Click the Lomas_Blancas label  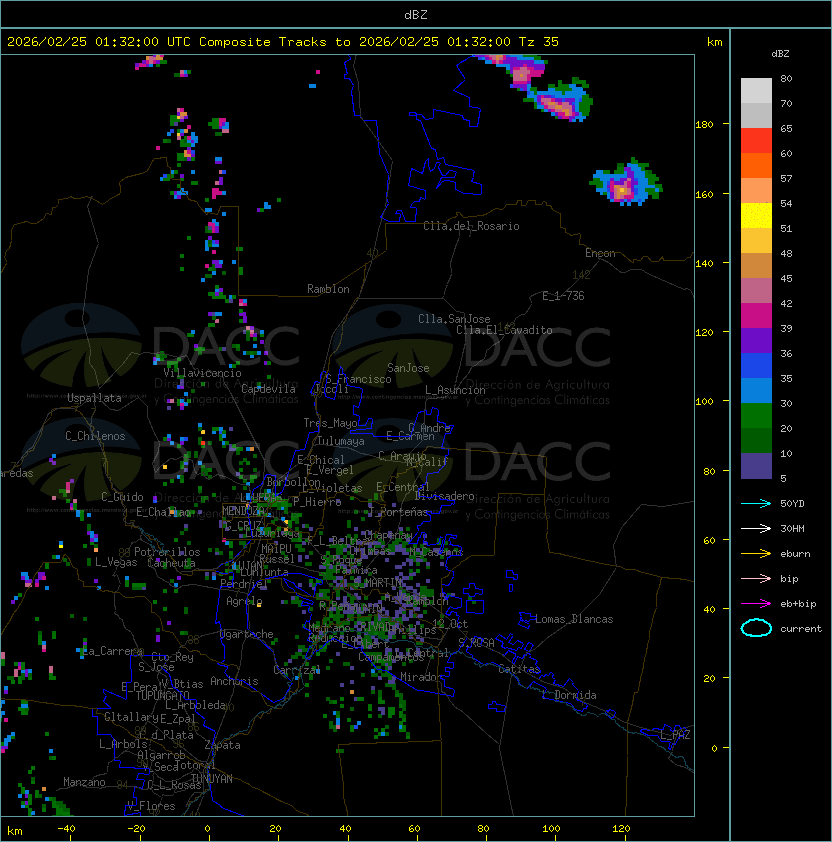click(574, 619)
